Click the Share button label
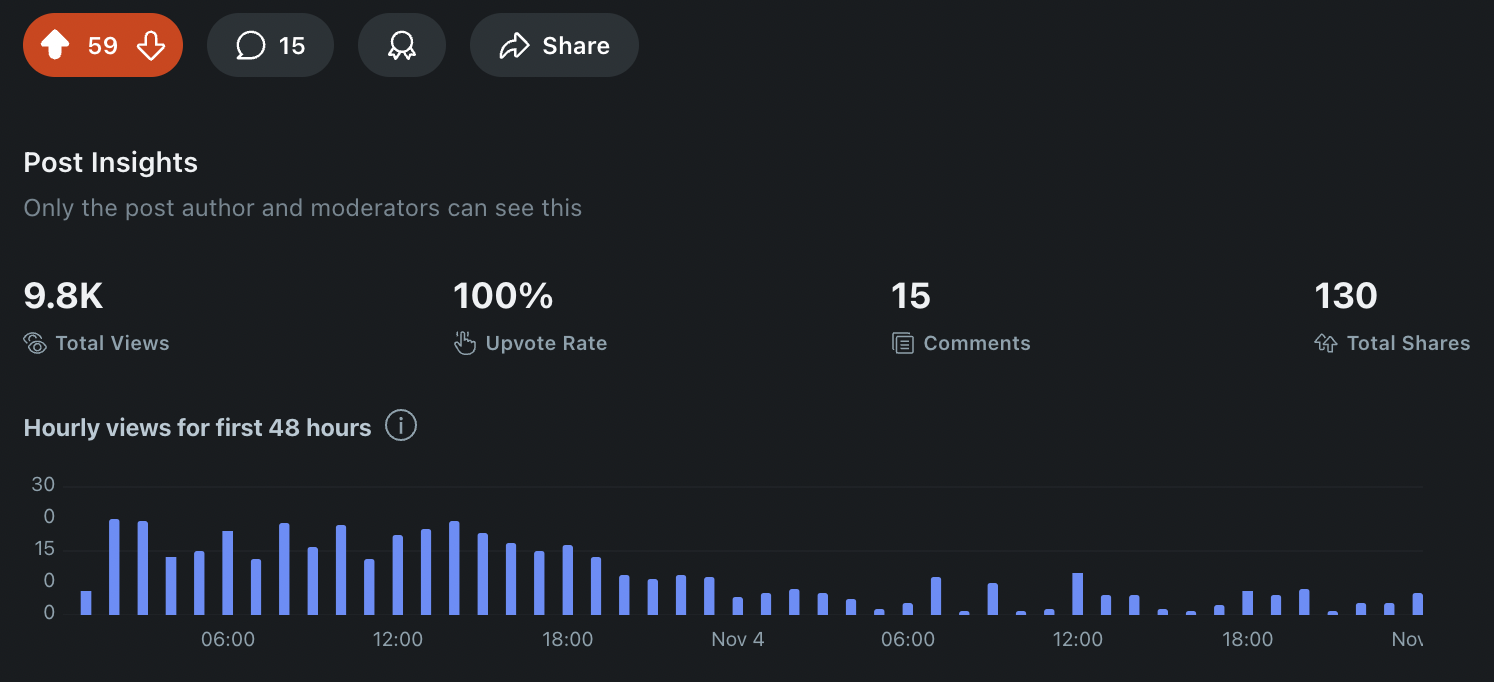The width and height of the screenshot is (1494, 682). pyautogui.click(x=576, y=46)
